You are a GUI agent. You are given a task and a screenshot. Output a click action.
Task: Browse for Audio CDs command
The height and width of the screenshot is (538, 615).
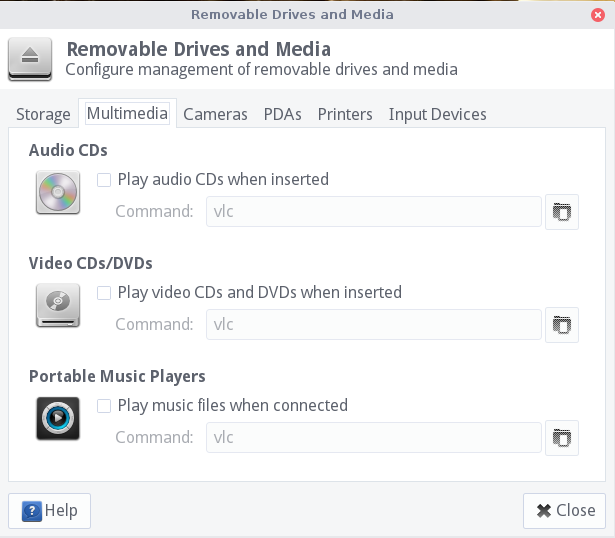(x=562, y=212)
